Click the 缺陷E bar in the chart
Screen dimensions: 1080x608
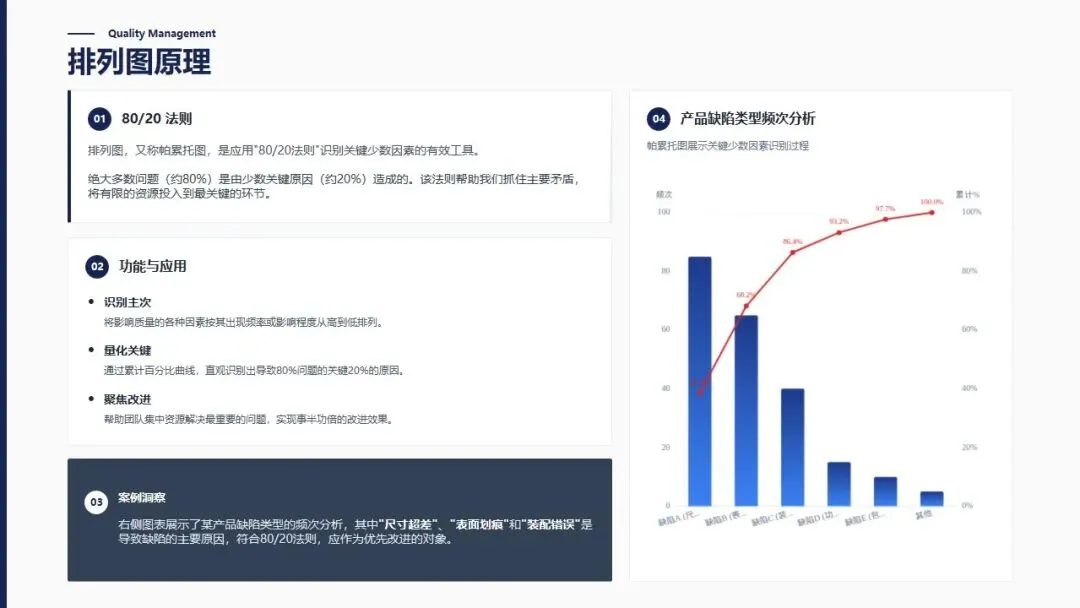886,492
